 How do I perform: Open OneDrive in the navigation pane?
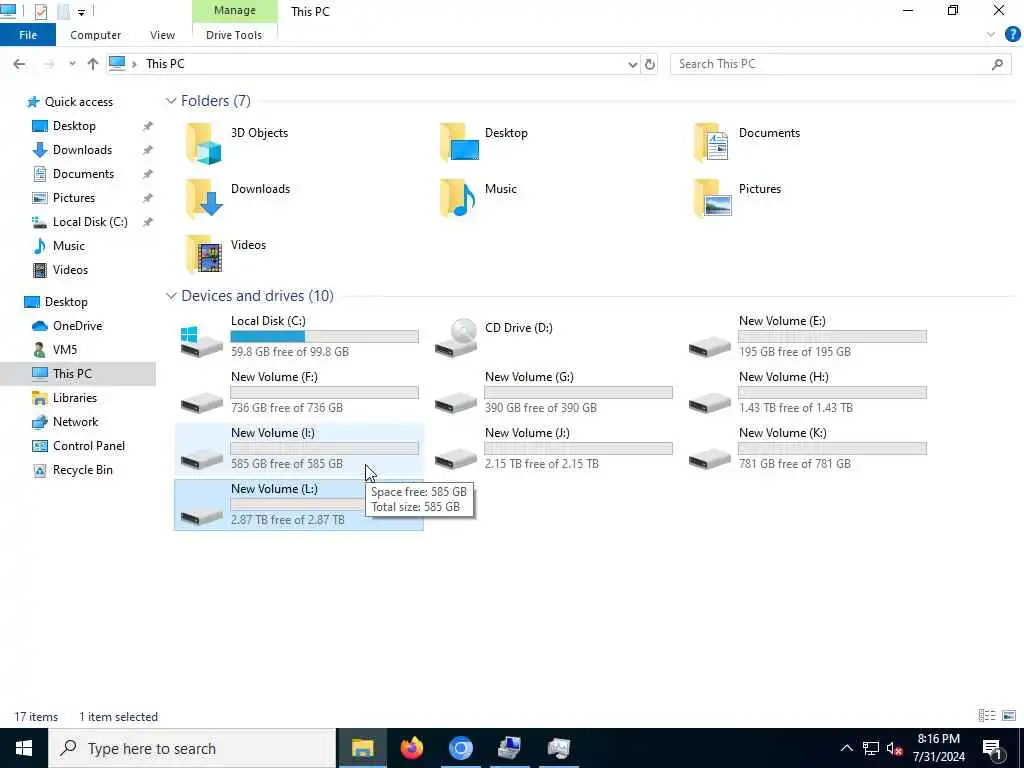(x=77, y=326)
